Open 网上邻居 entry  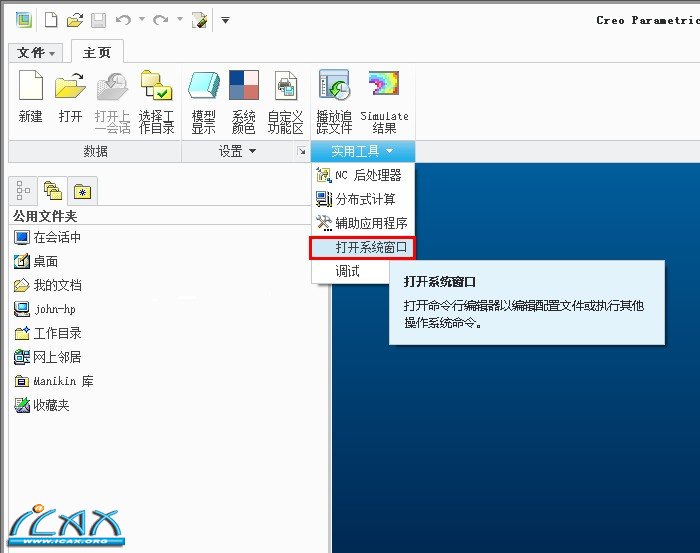pos(48,357)
